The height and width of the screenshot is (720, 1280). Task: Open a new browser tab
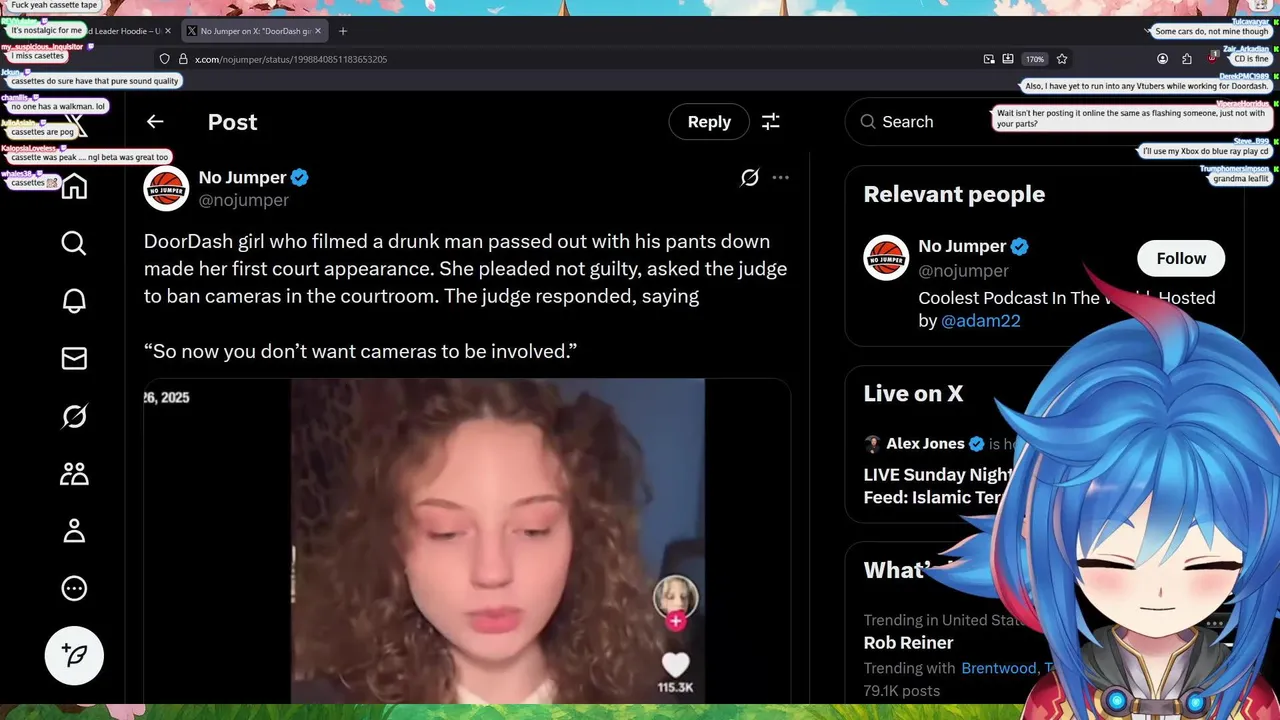point(343,31)
